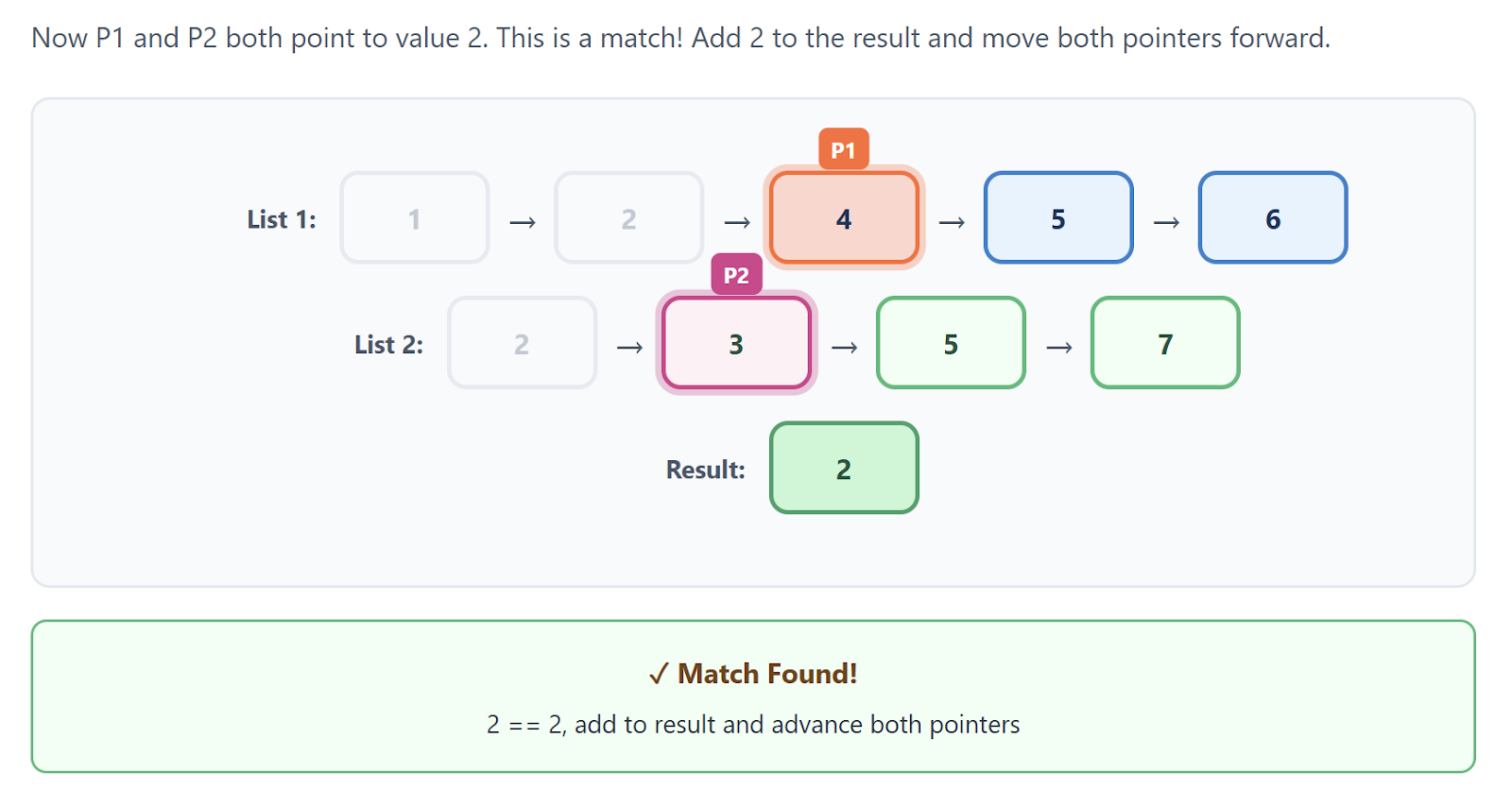
Task: Select the highlighted node 3 in List 2
Action: click(736, 343)
